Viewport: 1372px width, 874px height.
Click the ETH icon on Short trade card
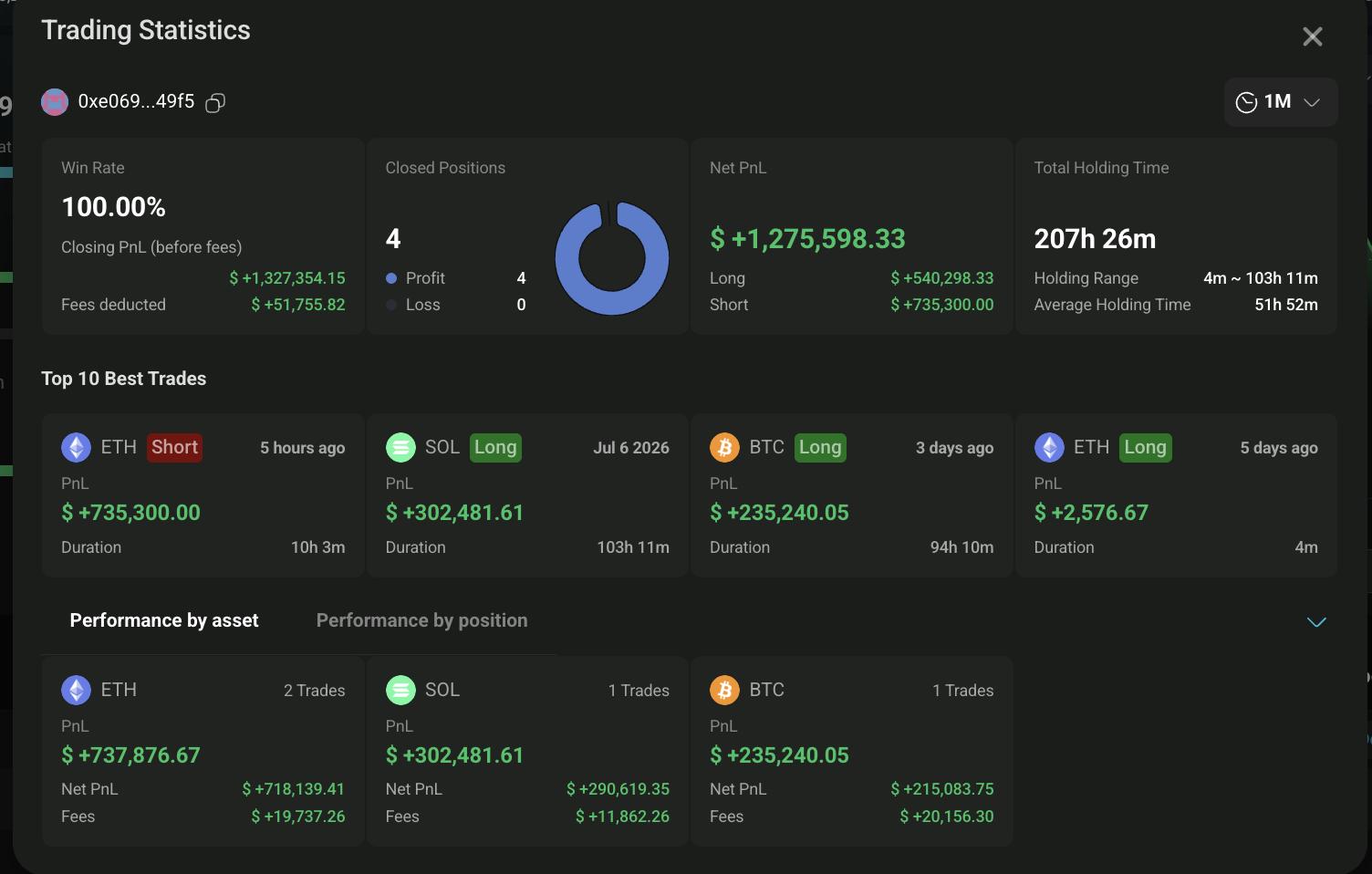[76, 448]
